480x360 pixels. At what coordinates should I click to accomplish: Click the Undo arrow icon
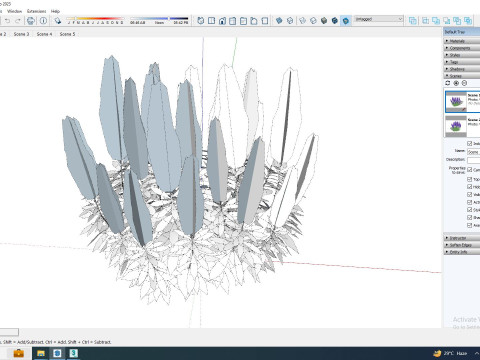tap(7, 21)
